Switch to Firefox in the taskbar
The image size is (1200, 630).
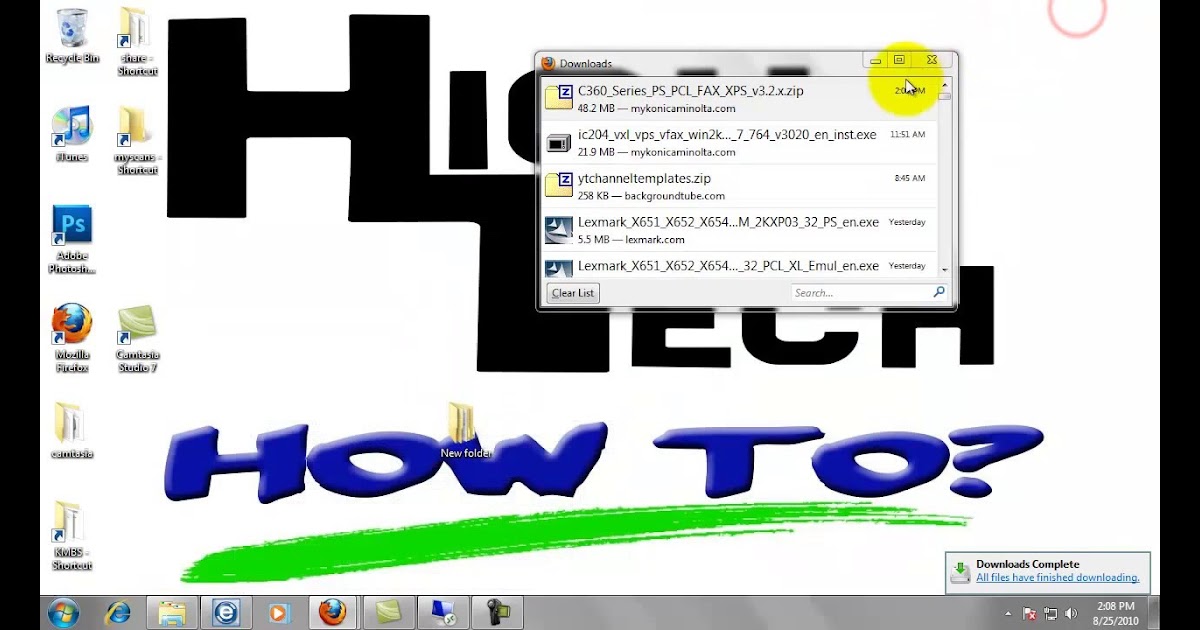pos(333,612)
